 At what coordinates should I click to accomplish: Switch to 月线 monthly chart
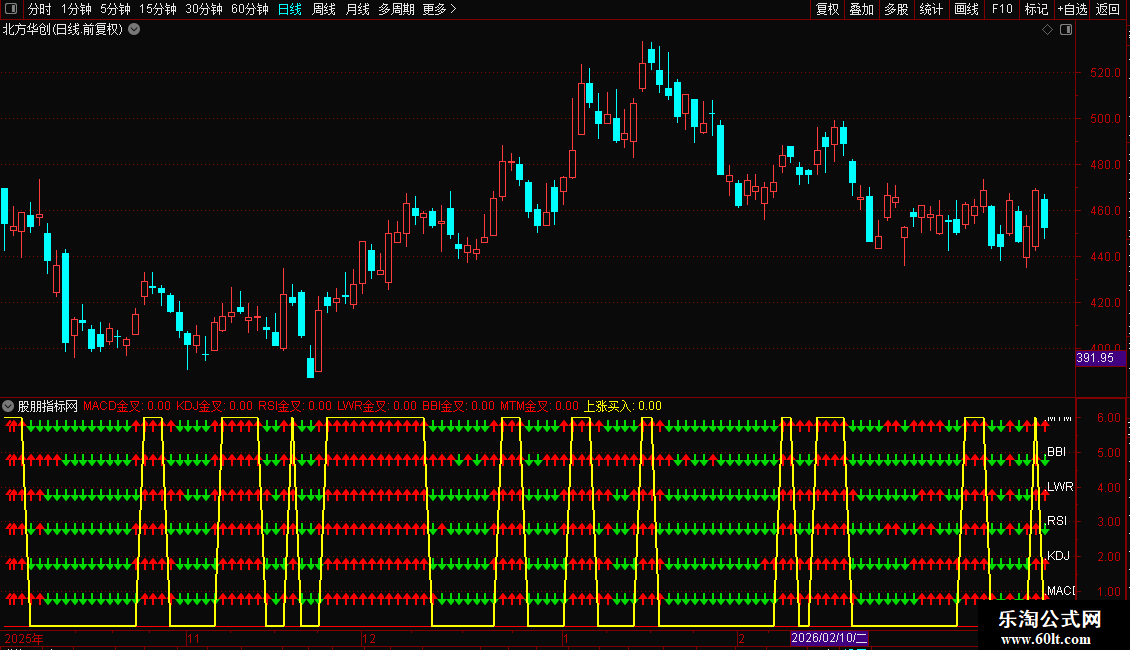tap(357, 9)
